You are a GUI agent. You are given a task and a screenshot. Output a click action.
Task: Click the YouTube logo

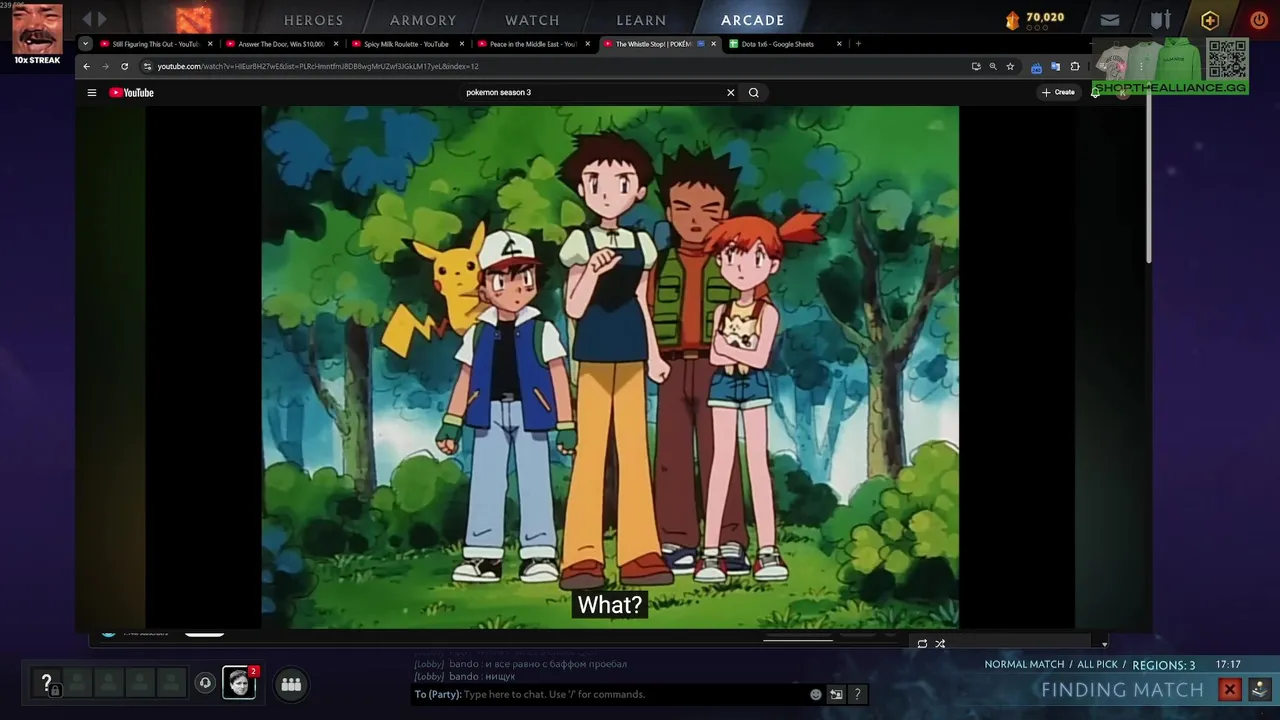point(132,92)
